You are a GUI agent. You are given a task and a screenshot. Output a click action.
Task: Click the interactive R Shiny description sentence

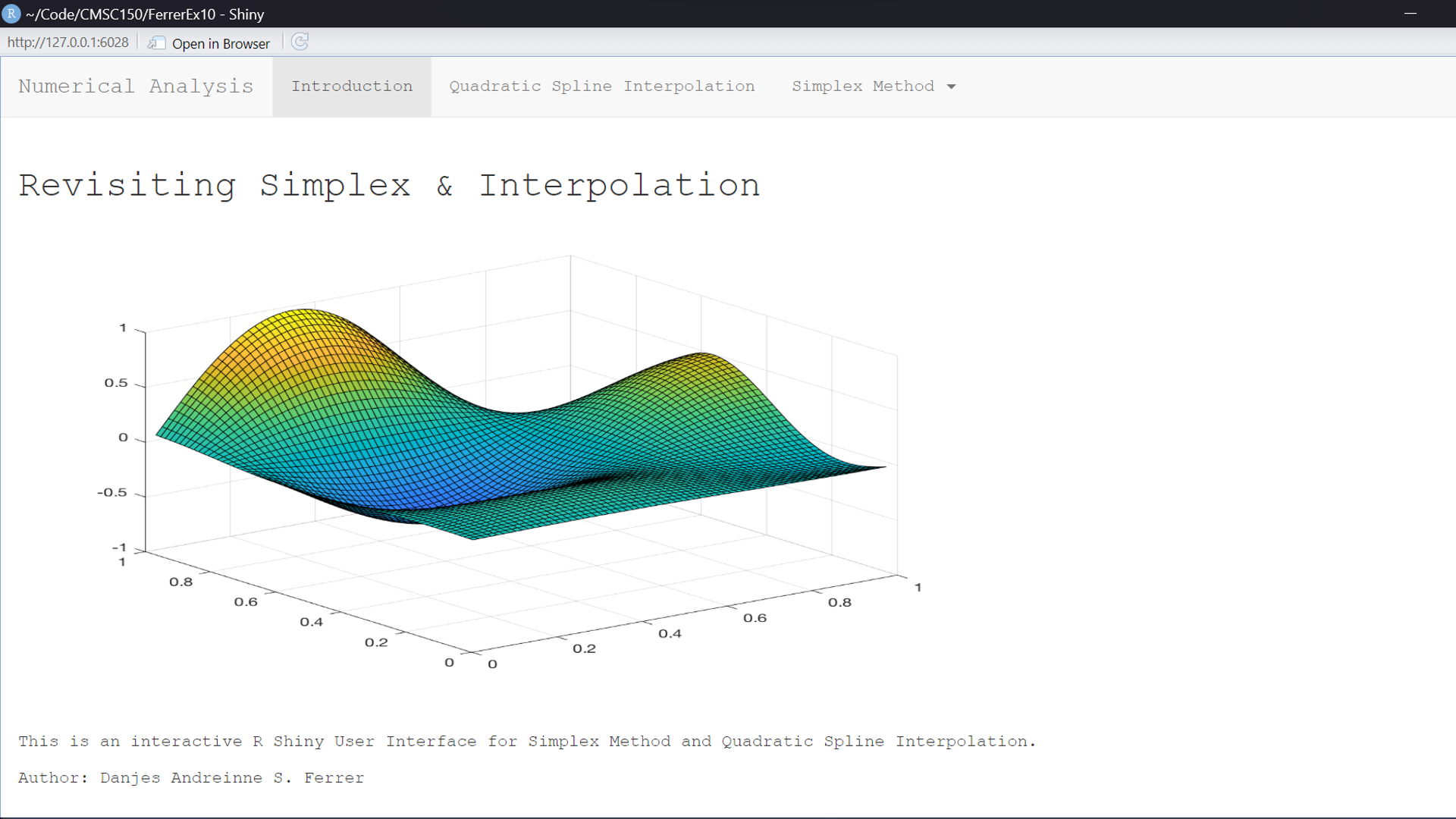pos(527,742)
